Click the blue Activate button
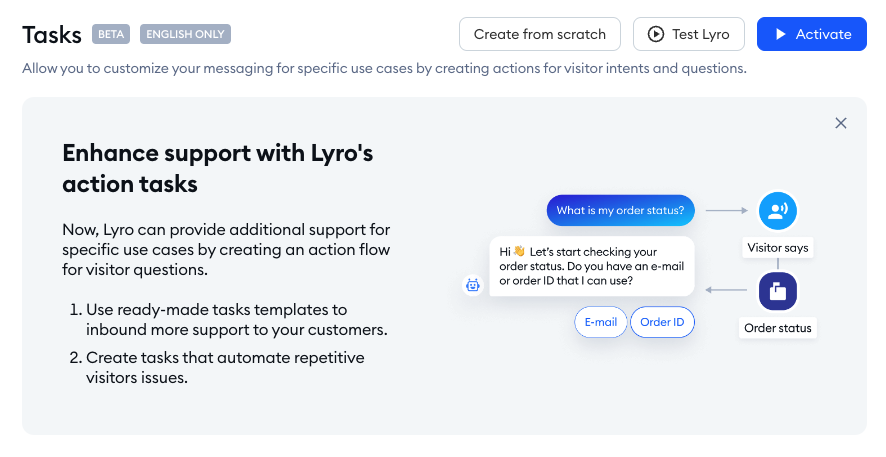Viewport: 886px width, 457px height. click(x=811, y=34)
